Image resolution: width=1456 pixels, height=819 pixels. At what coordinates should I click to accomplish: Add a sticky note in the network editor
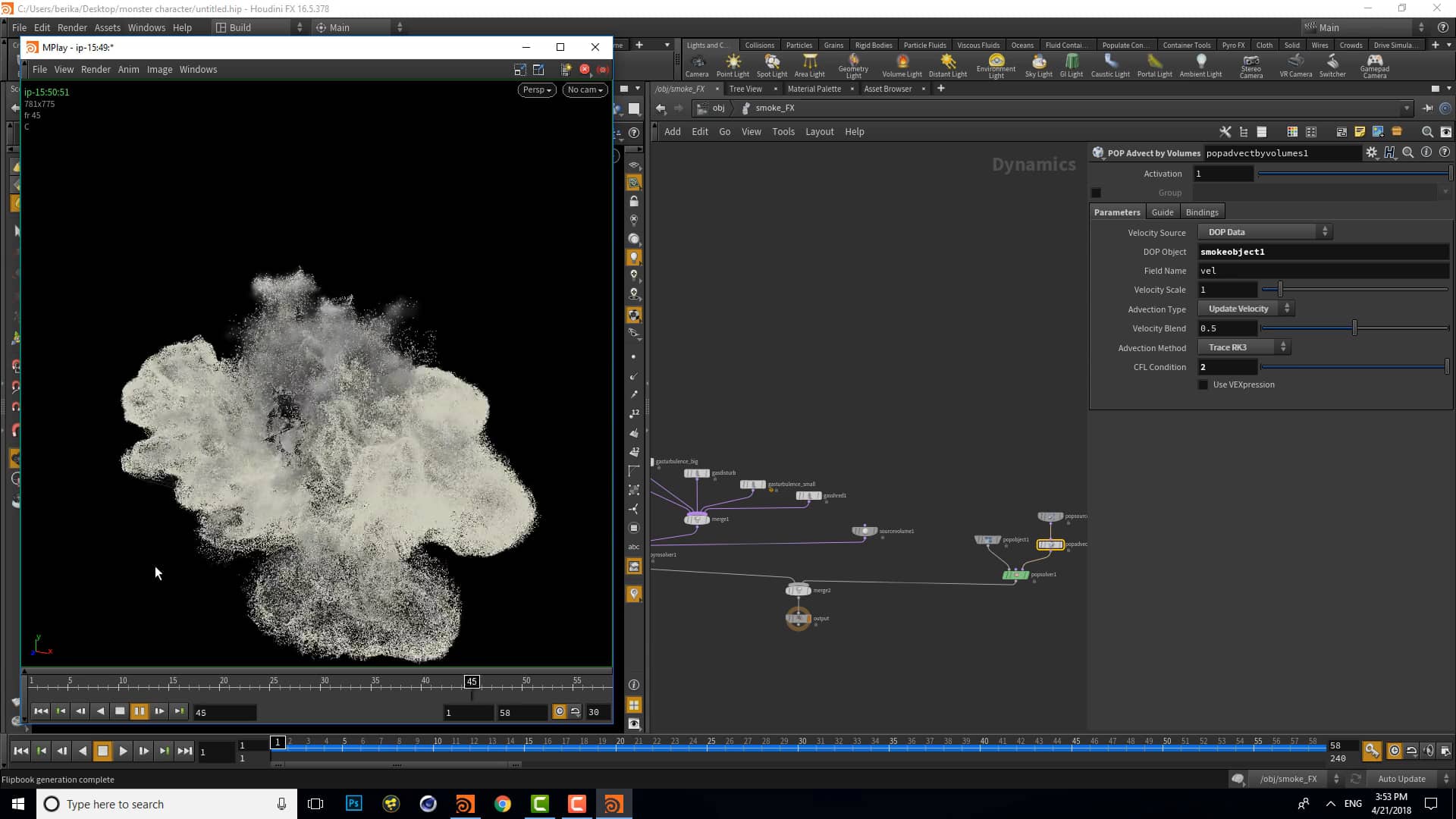(x=1358, y=131)
